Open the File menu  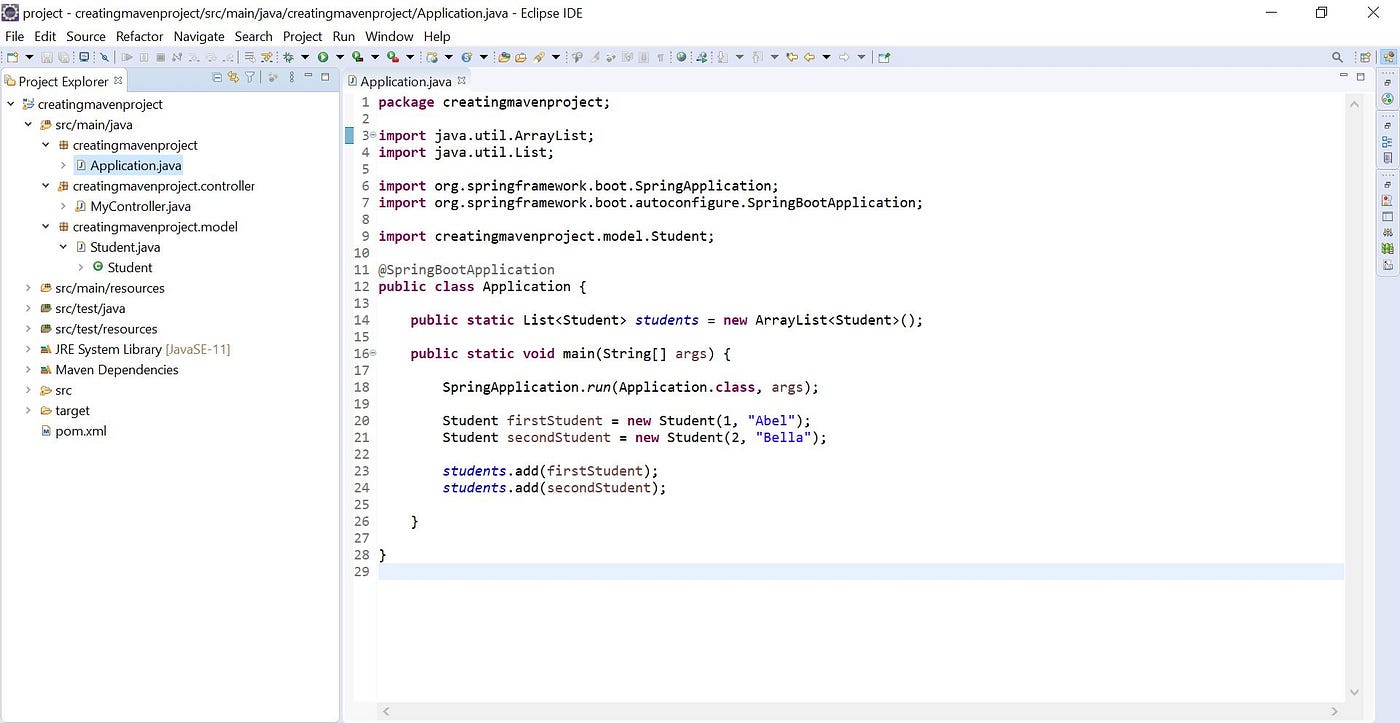[14, 36]
